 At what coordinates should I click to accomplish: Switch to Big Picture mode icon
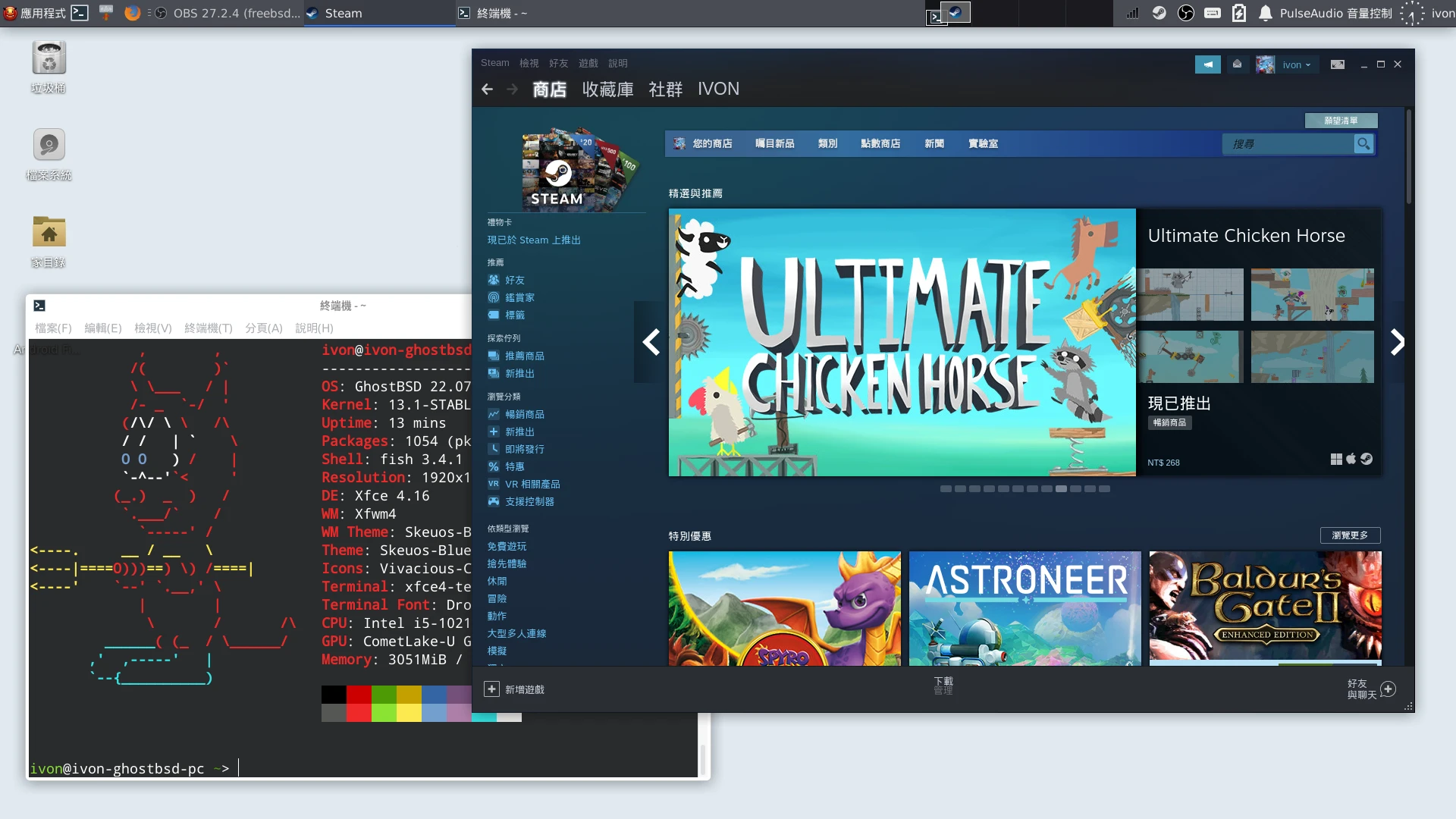point(1338,64)
